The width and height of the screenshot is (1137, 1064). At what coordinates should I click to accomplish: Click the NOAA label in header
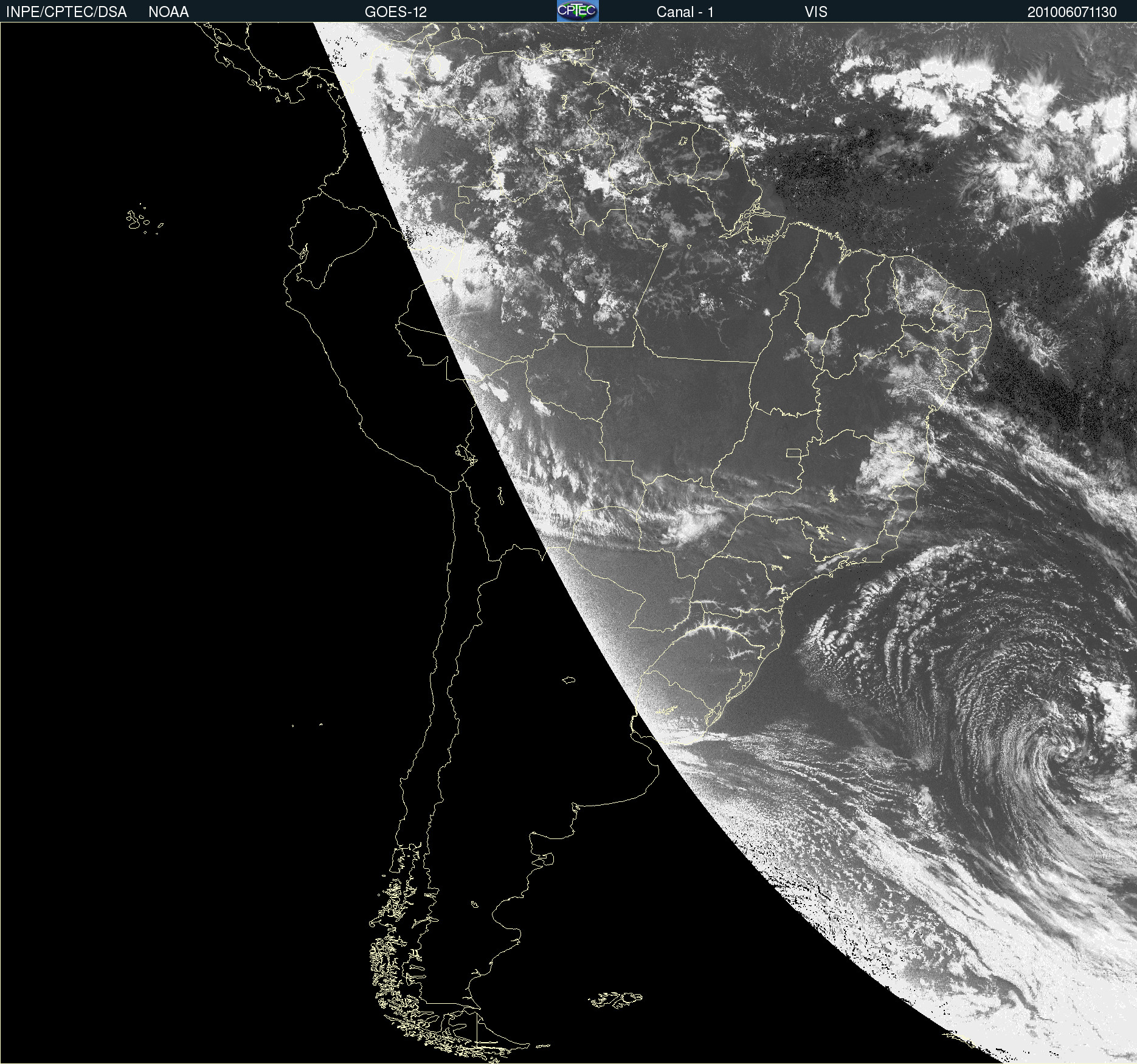(x=168, y=12)
